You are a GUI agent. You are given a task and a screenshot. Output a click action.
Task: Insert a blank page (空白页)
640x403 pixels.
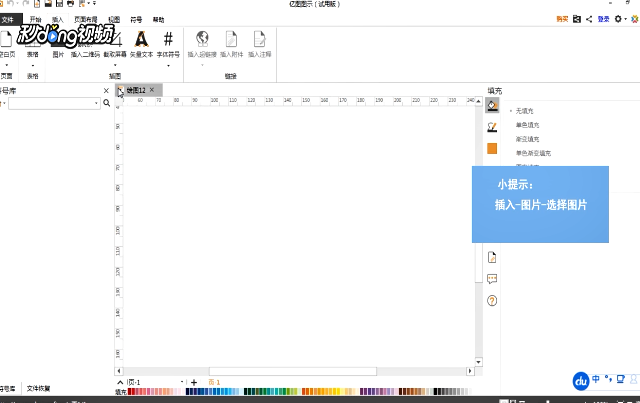(x=7, y=44)
